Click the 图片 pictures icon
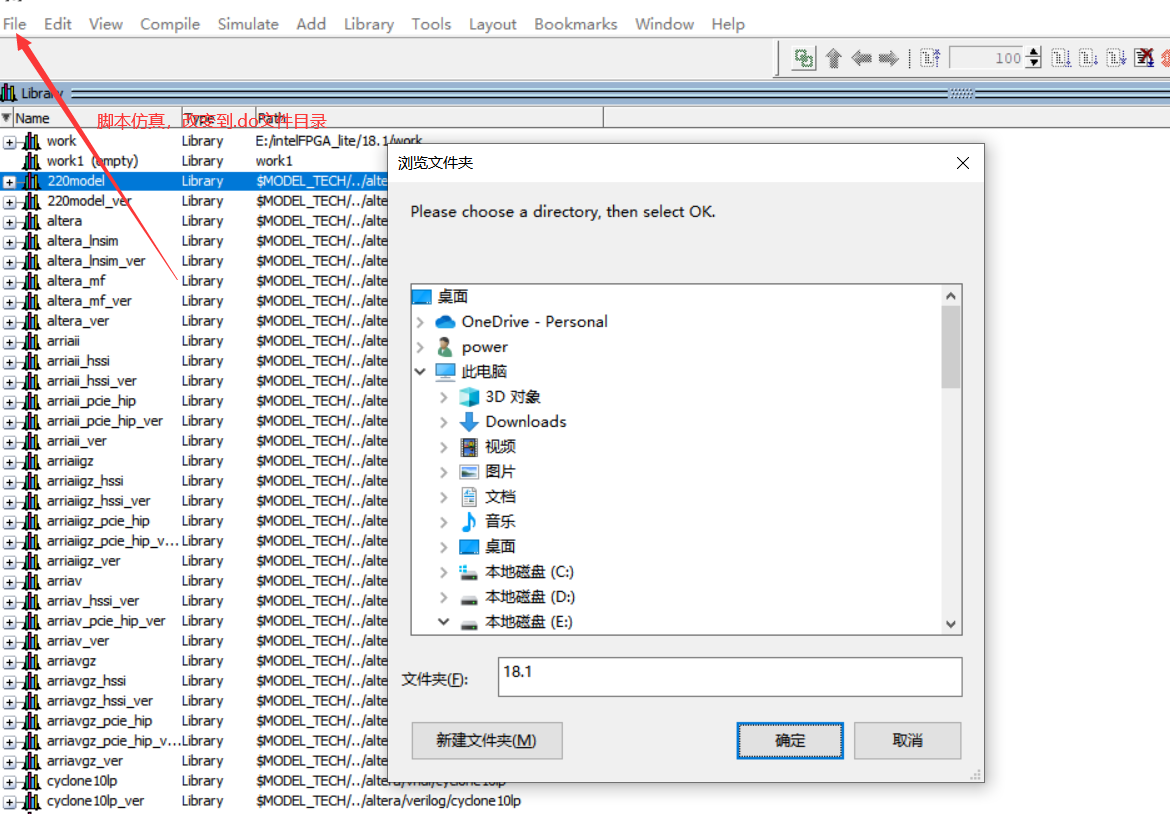This screenshot has width=1170, height=814. click(x=469, y=472)
